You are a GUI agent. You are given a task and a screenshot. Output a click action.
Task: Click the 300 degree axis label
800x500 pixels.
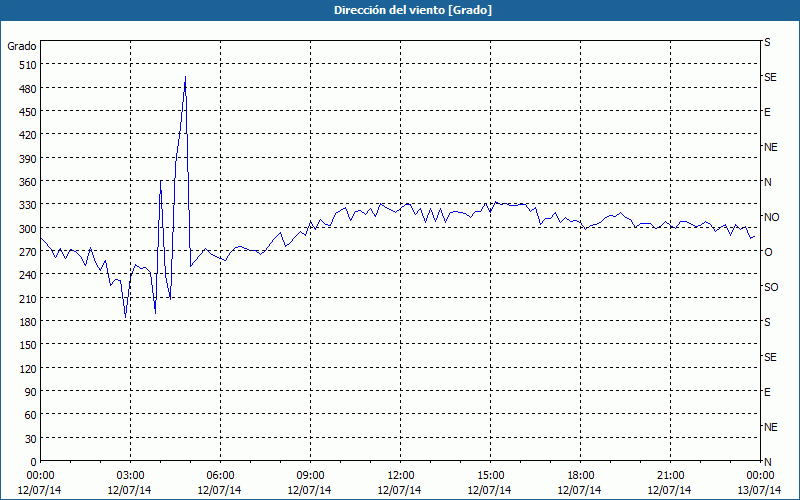pos(28,229)
